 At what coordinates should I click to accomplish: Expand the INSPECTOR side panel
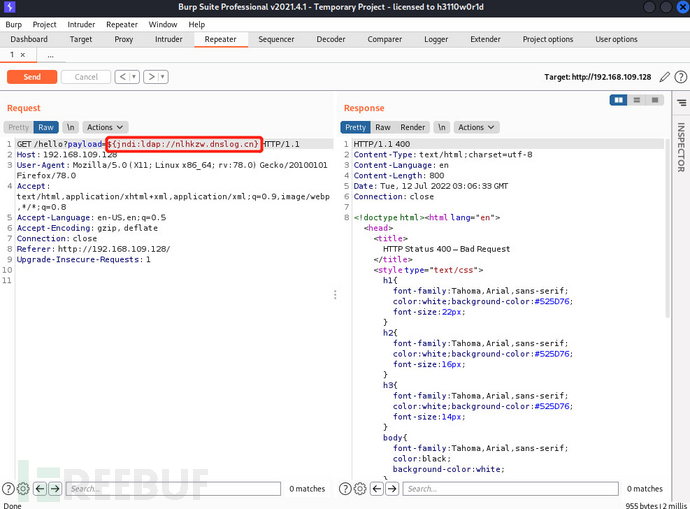coord(681,147)
